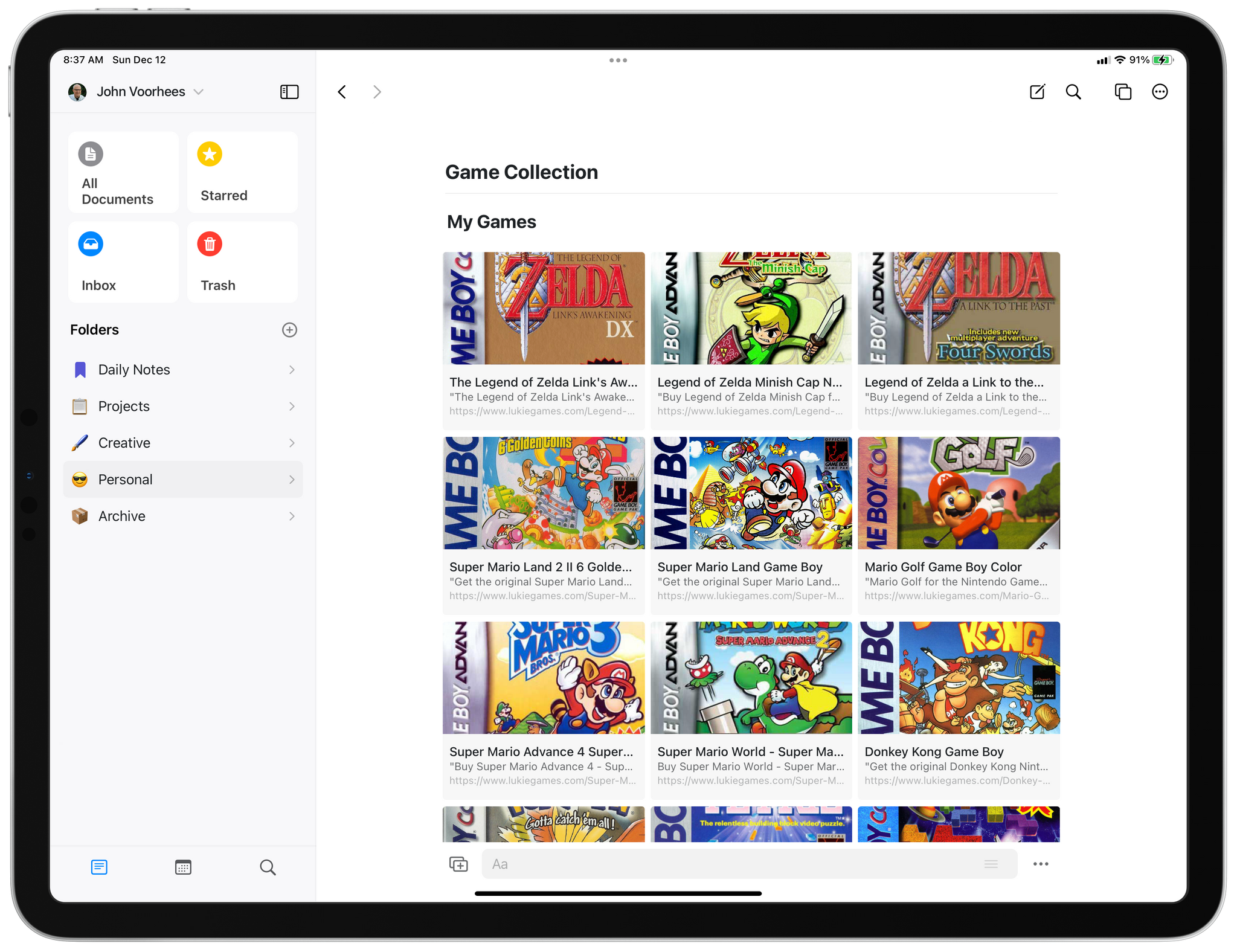
Task: Click the add new folder button
Action: [289, 329]
